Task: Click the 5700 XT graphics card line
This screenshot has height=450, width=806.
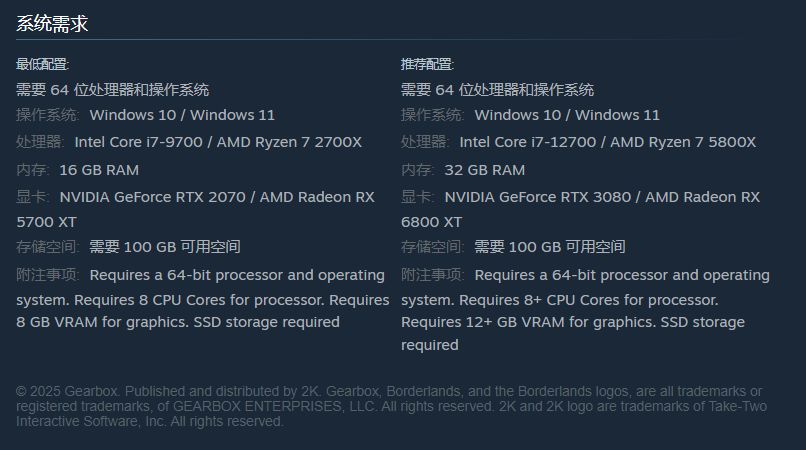Action: click(x=46, y=222)
